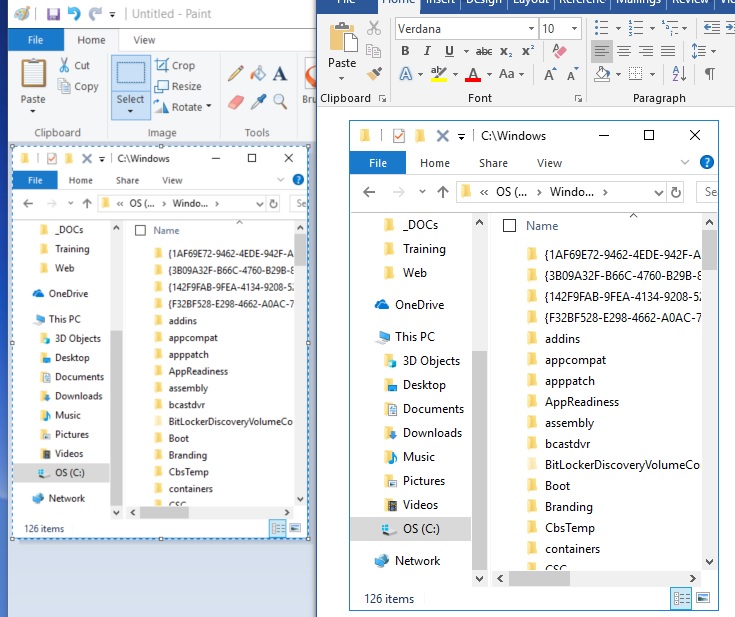Select the Pencil tool in Paint
Image resolution: width=735 pixels, height=617 pixels.
point(235,74)
